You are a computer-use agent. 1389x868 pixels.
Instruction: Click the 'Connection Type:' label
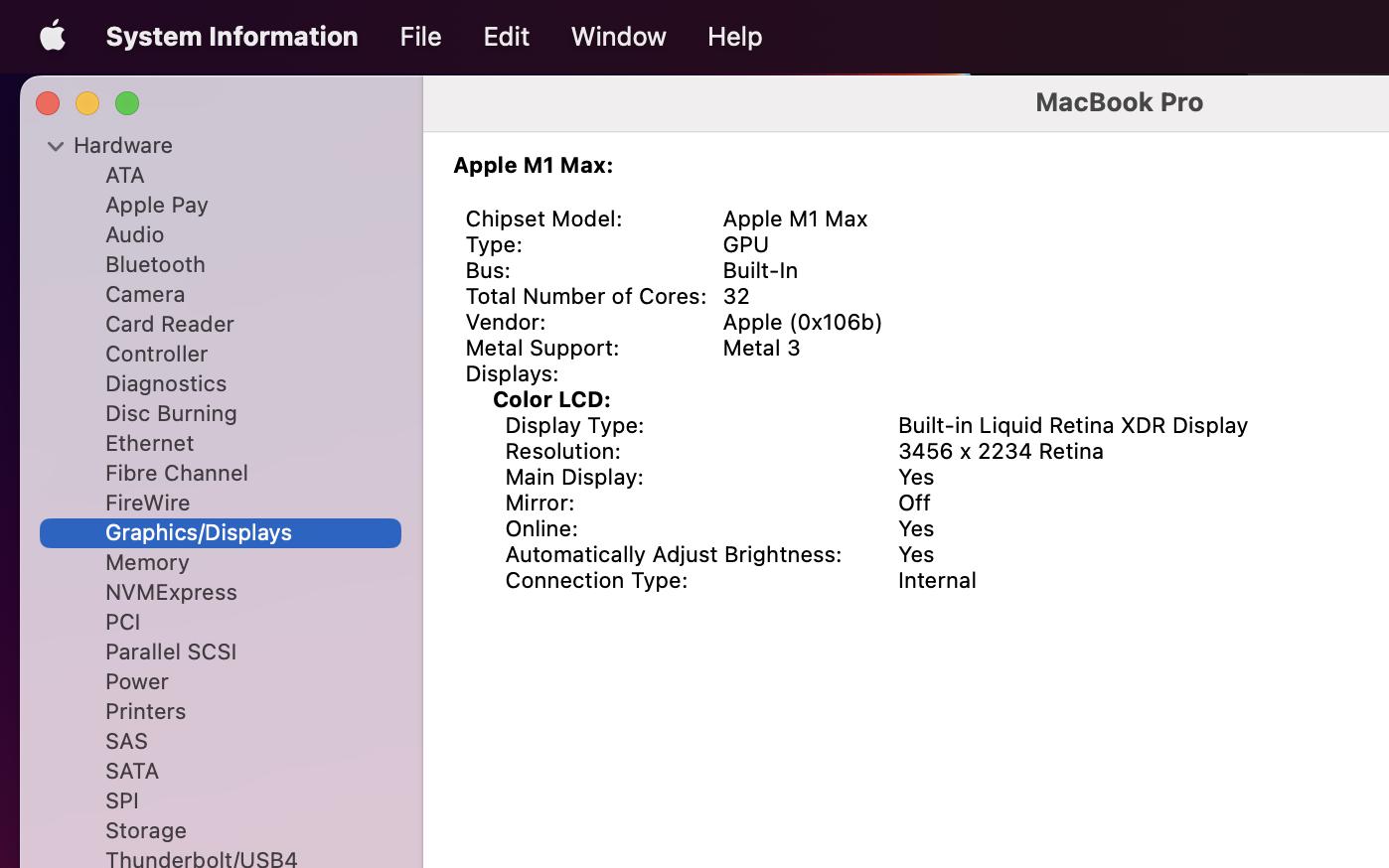596,580
